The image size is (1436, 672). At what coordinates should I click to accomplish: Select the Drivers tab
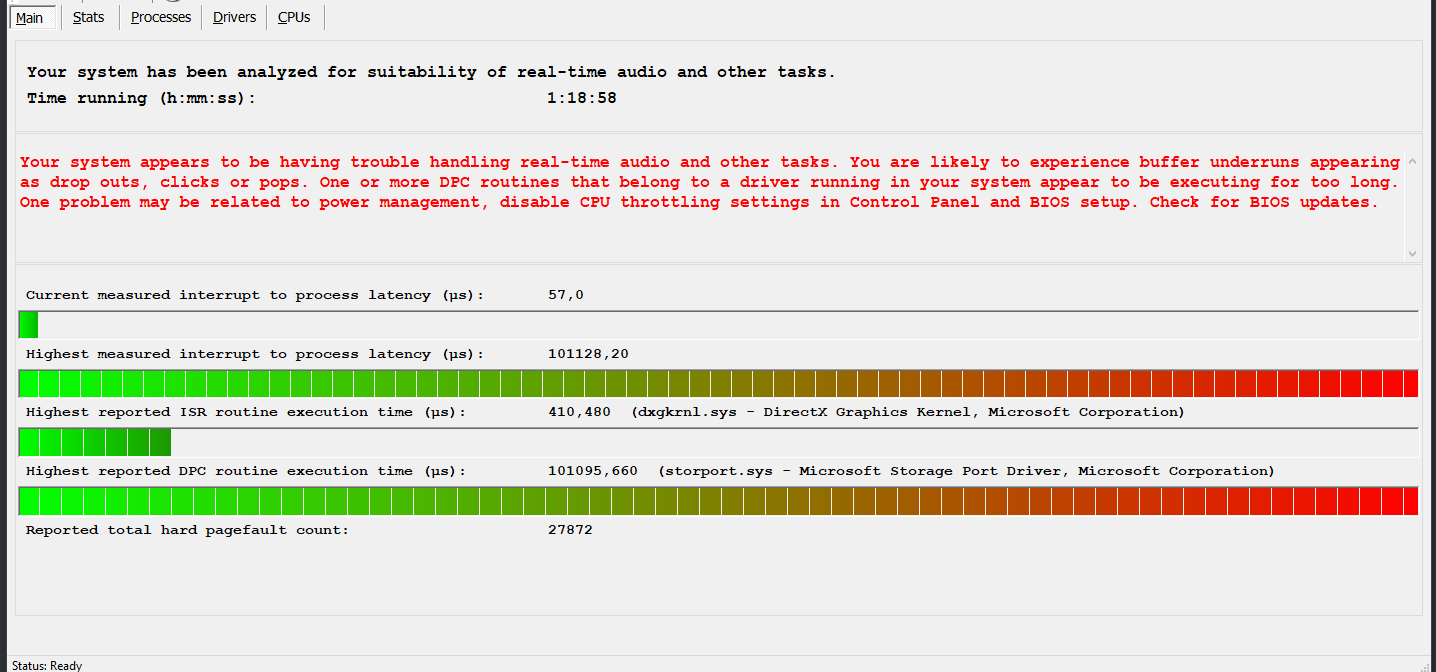point(234,18)
